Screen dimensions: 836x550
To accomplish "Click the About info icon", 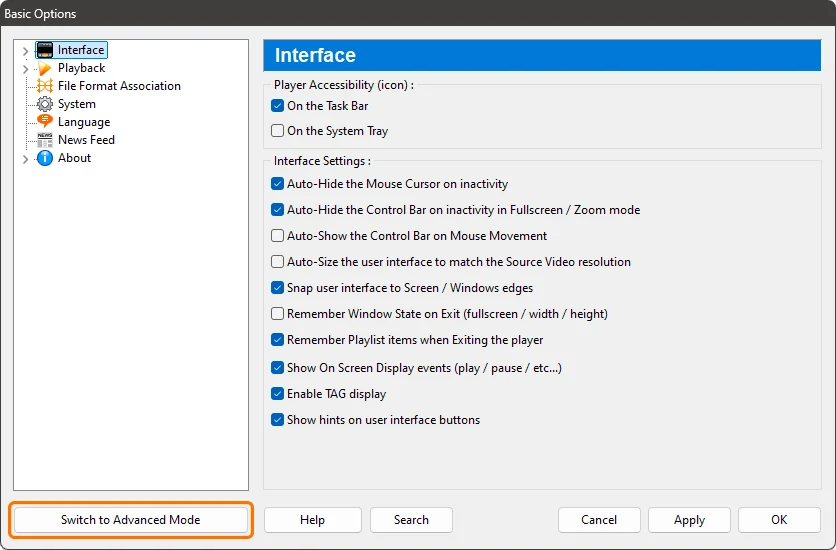I will pos(45,158).
